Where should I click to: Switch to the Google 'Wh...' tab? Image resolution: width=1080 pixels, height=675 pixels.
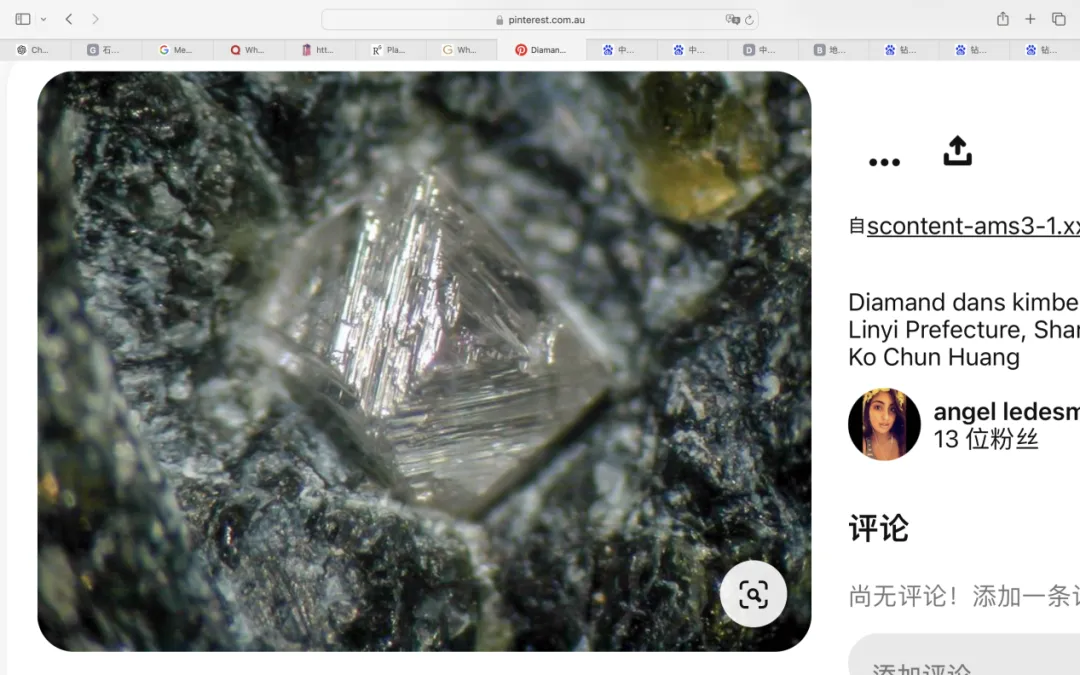tap(461, 50)
